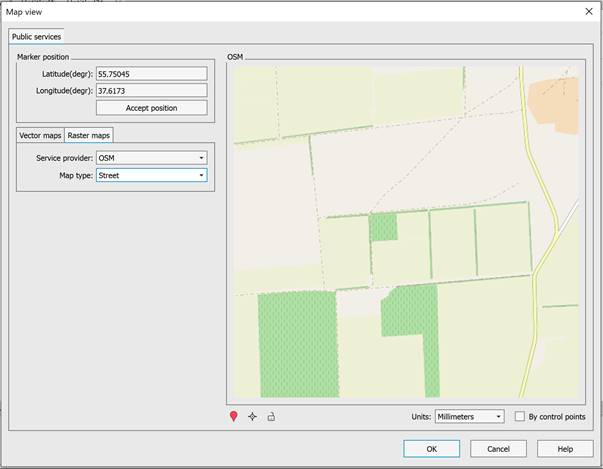Close the Map view dialog
The width and height of the screenshot is (603, 469).
click(x=587, y=11)
